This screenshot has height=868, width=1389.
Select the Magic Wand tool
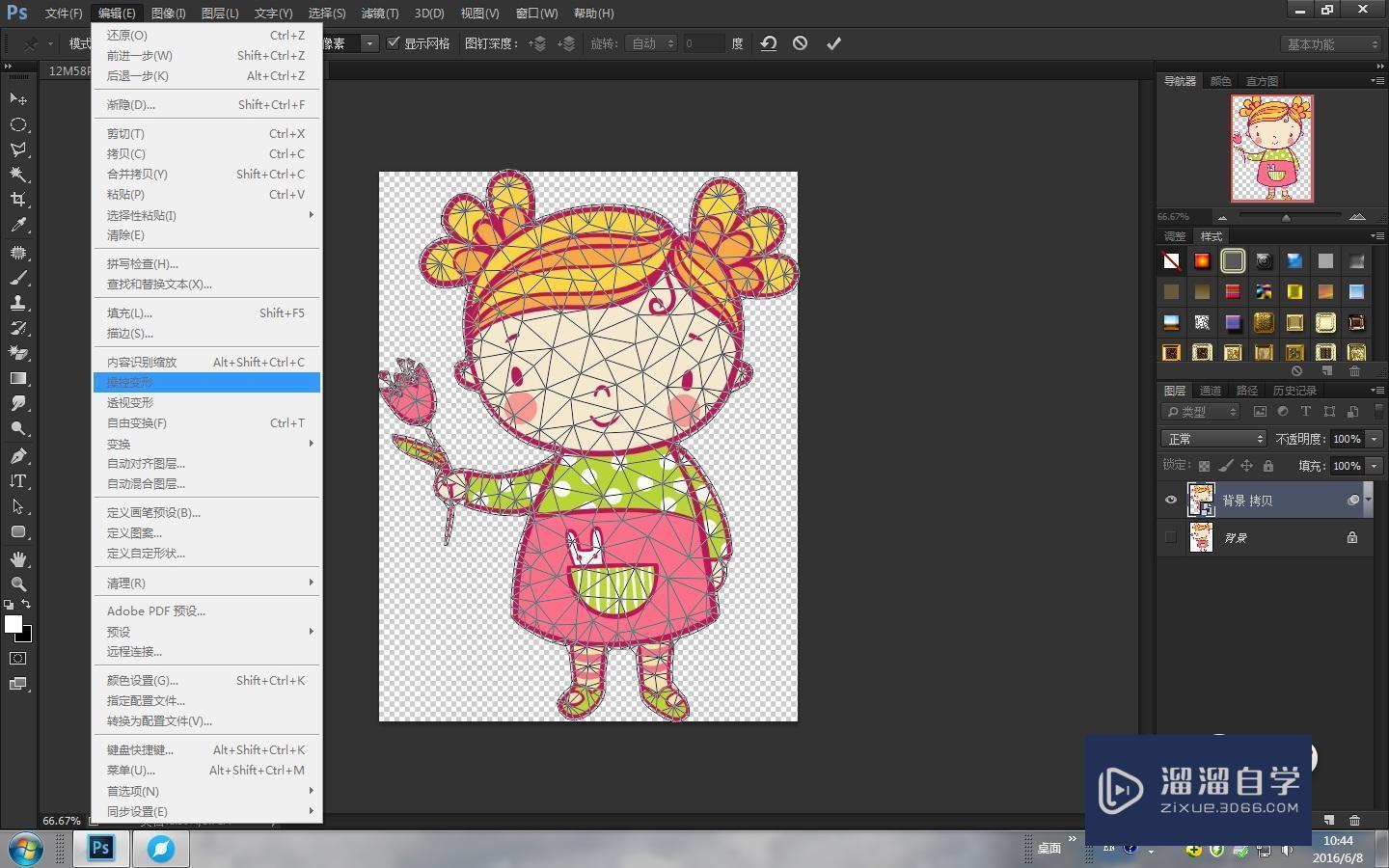tap(17, 175)
